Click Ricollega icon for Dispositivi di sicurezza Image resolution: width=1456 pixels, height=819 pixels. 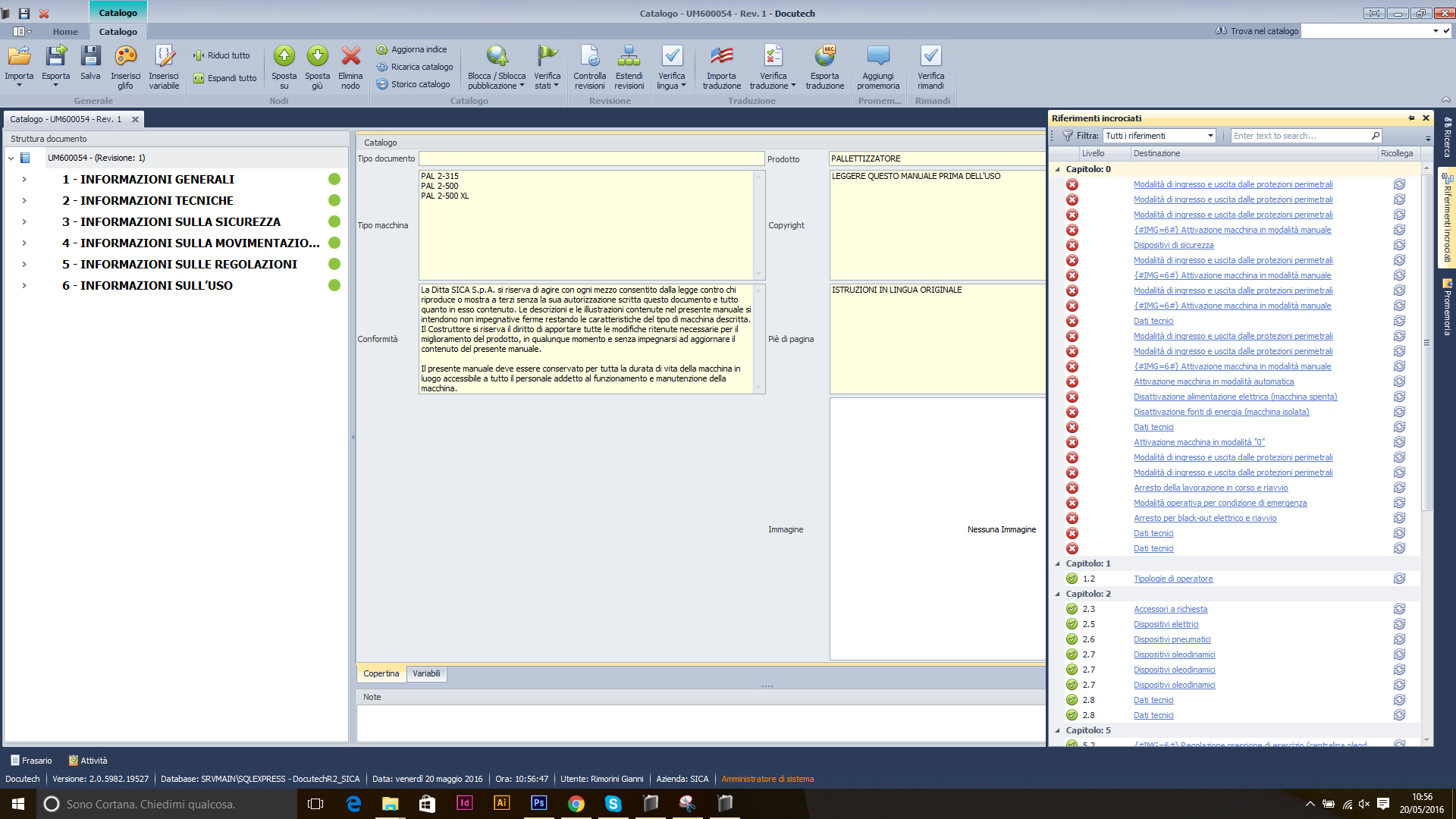tap(1399, 245)
